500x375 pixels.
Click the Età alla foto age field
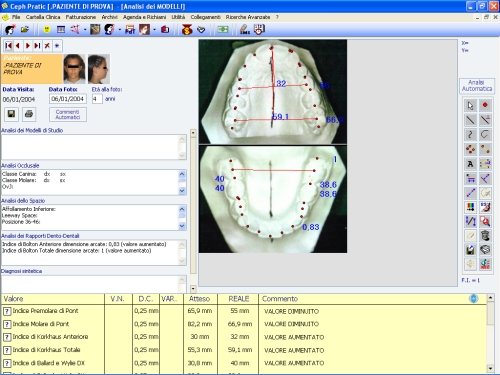97,99
